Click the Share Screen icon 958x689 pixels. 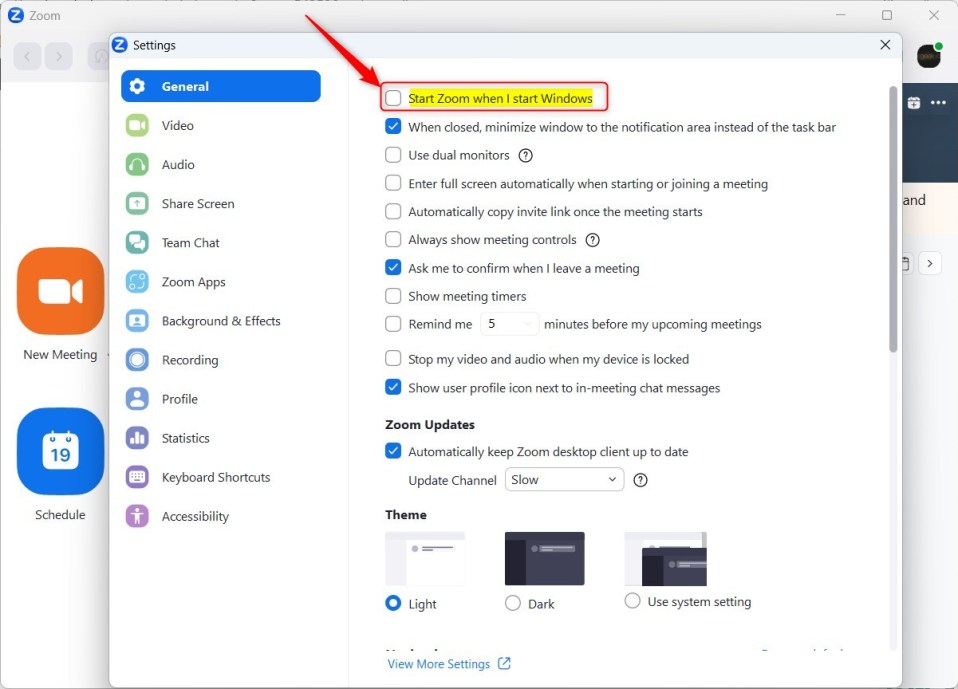137,204
